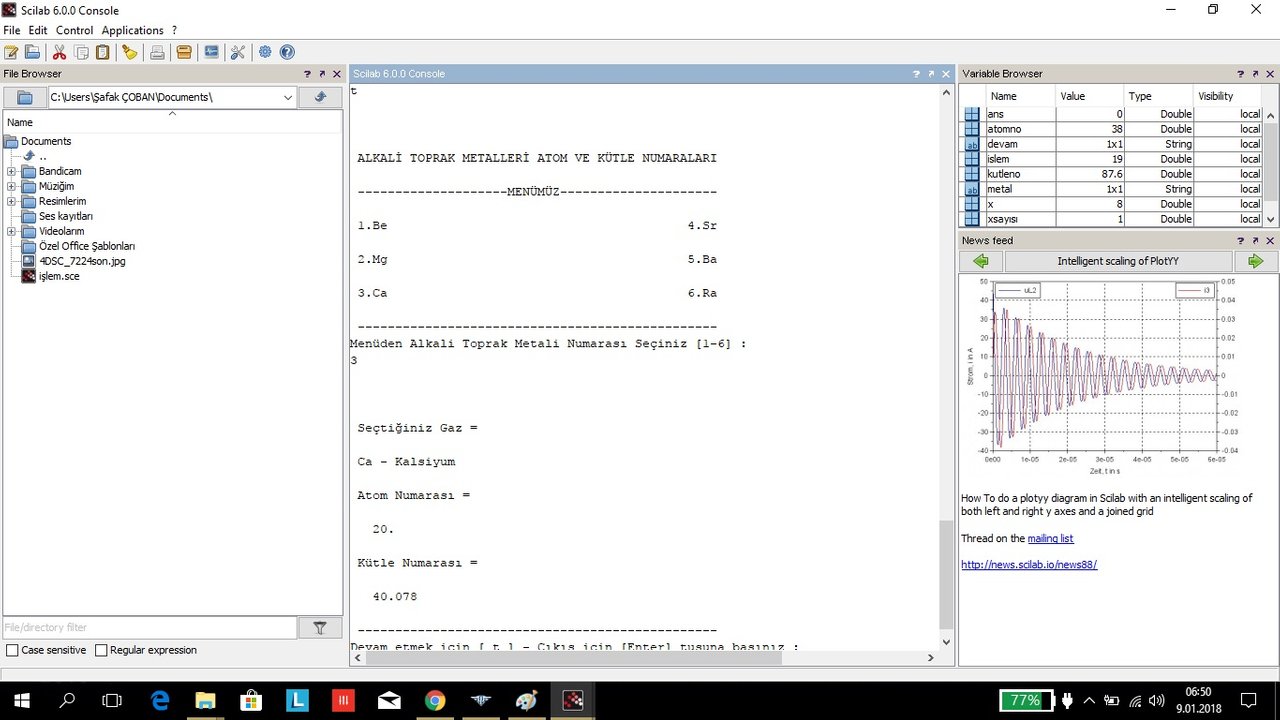The image size is (1280, 720).
Task: Click the Copy toolbar icon
Action: tap(81, 52)
